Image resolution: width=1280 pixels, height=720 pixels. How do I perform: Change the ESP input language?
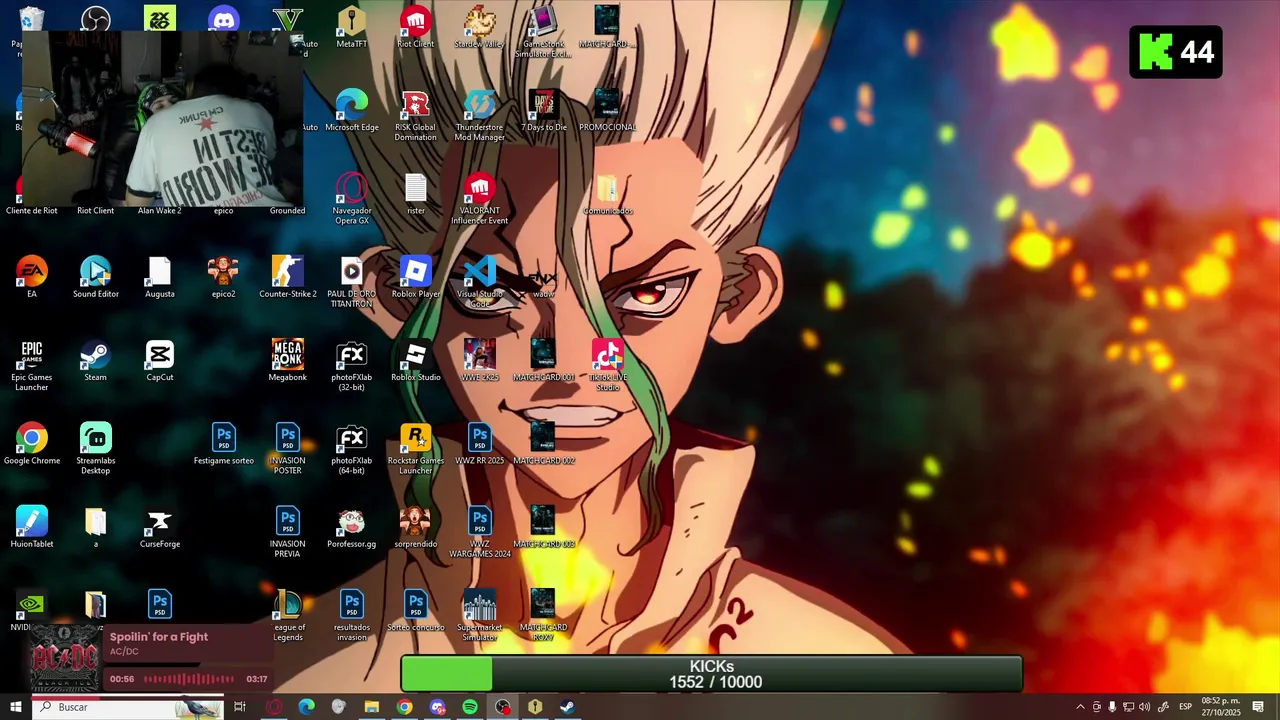coord(1185,707)
